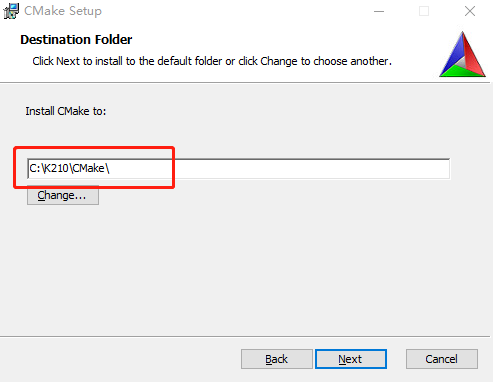Click the CMake Setup installer icon in title bar
Screen dimensions: 493x382
click(x=11, y=11)
